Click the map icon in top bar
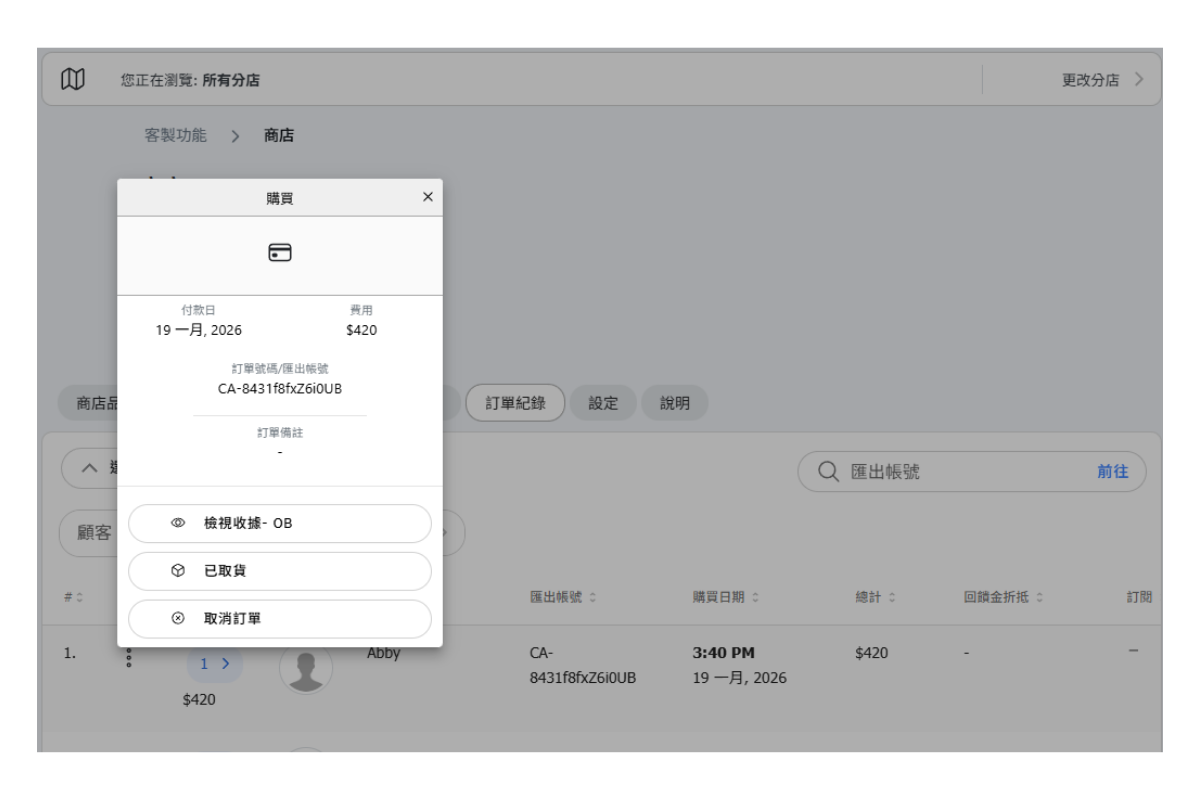1200x800 pixels. pos(73,79)
